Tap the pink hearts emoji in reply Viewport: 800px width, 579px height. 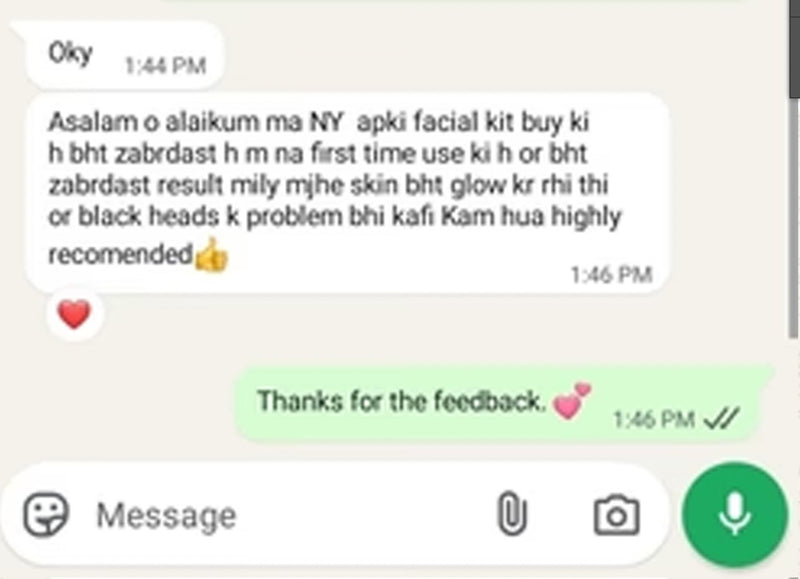(x=572, y=401)
